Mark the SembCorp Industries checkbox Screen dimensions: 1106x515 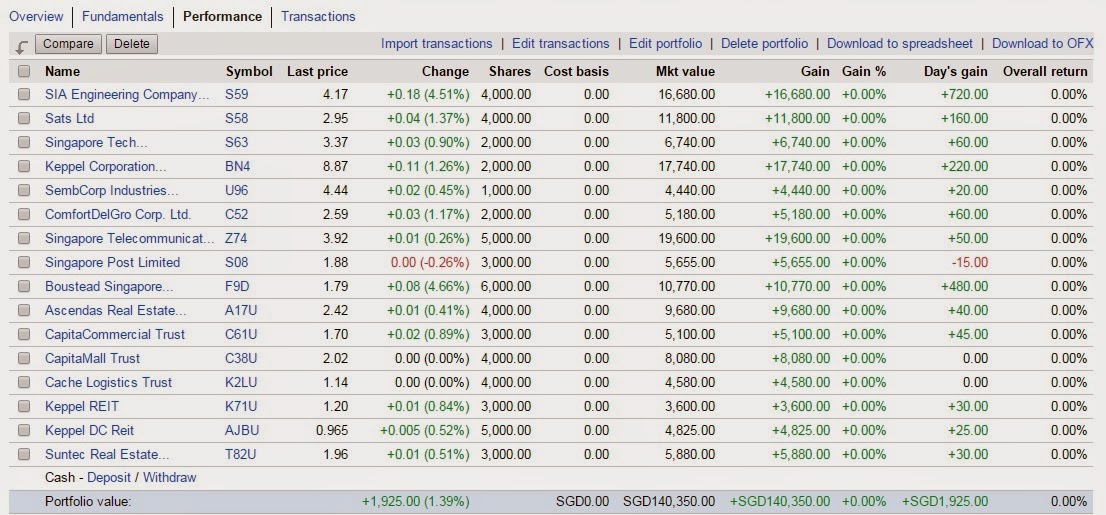click(24, 190)
